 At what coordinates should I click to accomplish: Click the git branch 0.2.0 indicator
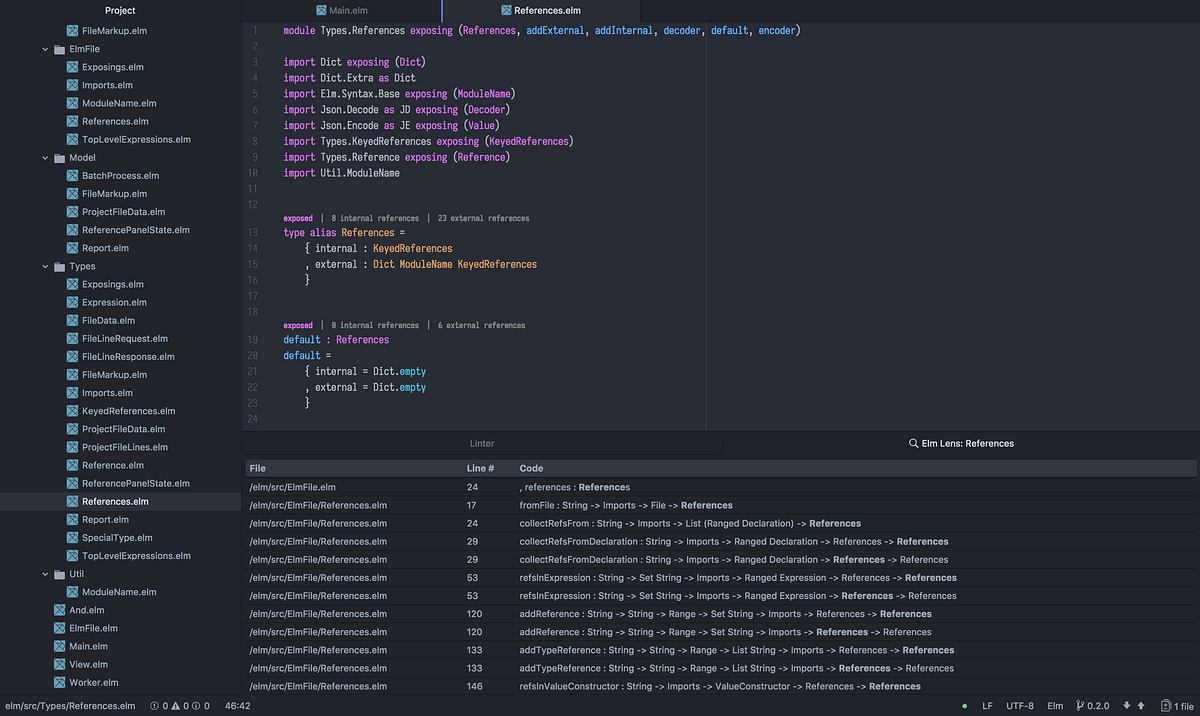click(x=1092, y=705)
